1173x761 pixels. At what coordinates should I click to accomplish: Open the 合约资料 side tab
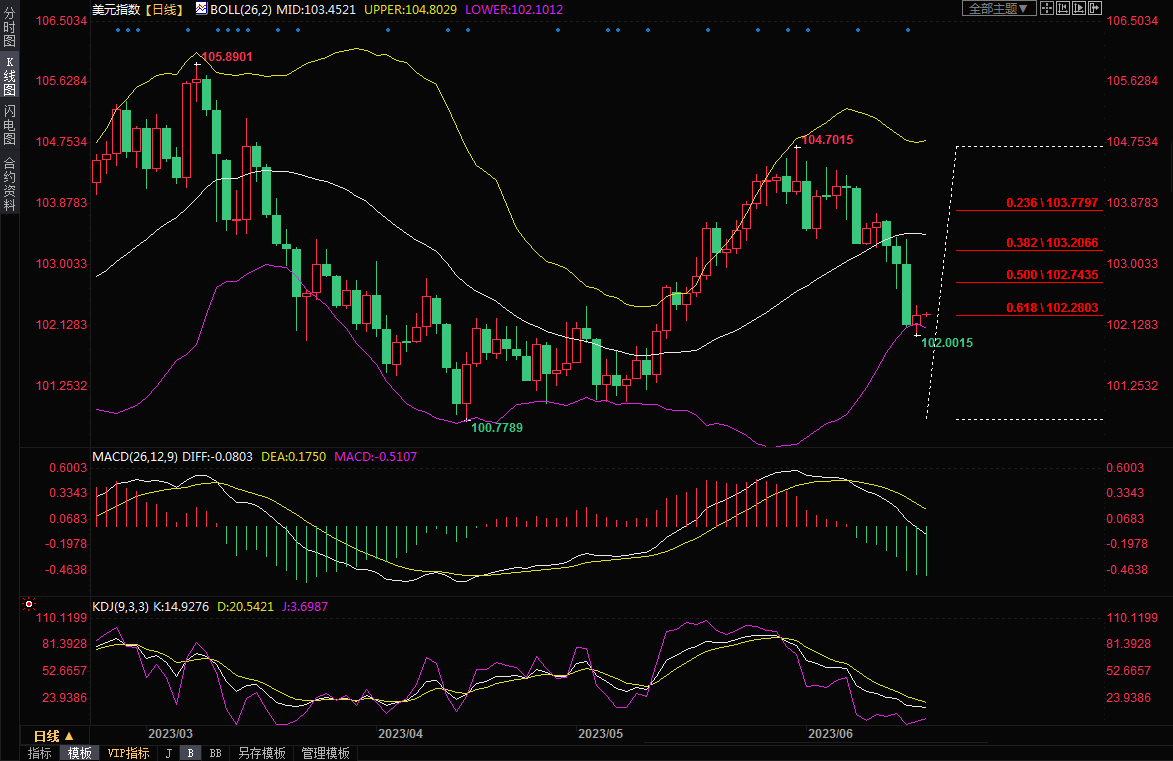[x=9, y=183]
